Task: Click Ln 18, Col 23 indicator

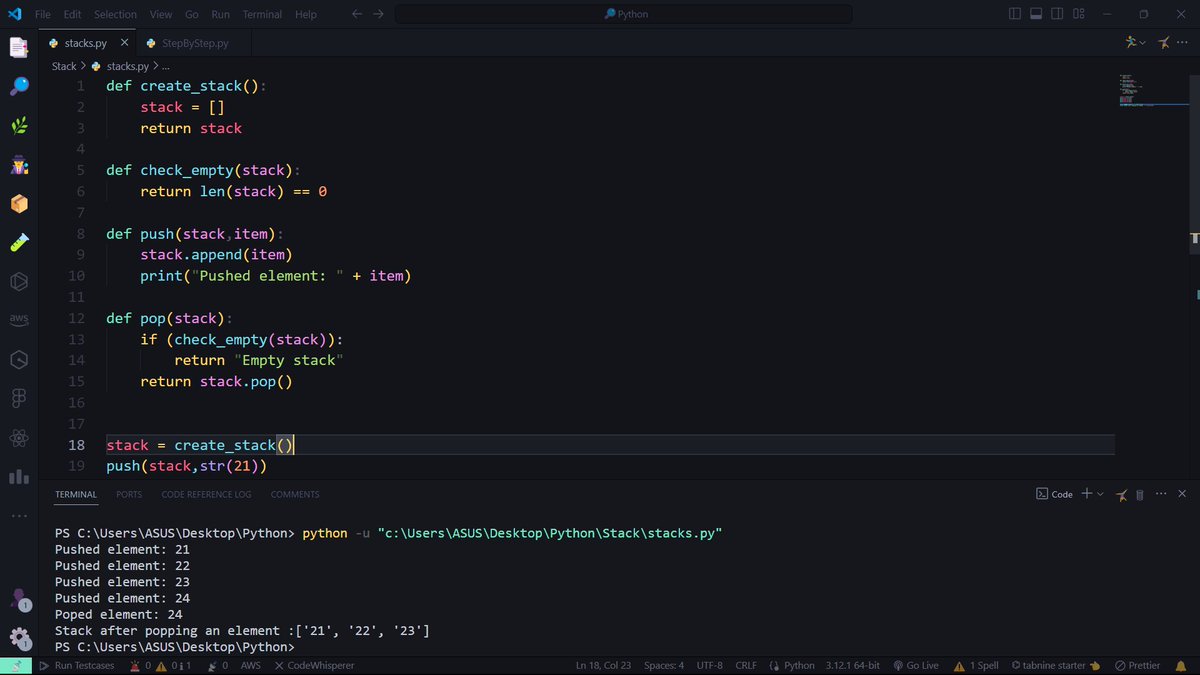Action: (x=603, y=665)
